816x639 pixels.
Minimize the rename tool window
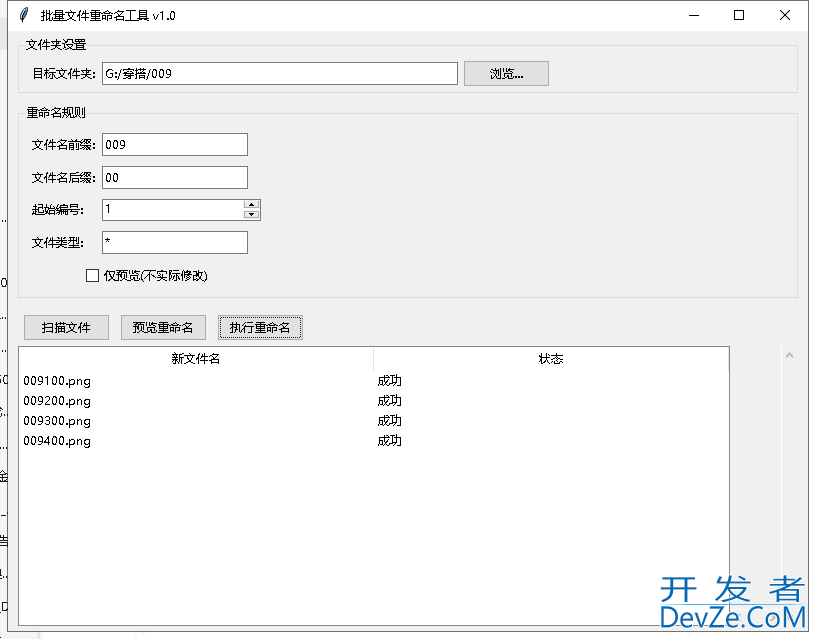[694, 15]
